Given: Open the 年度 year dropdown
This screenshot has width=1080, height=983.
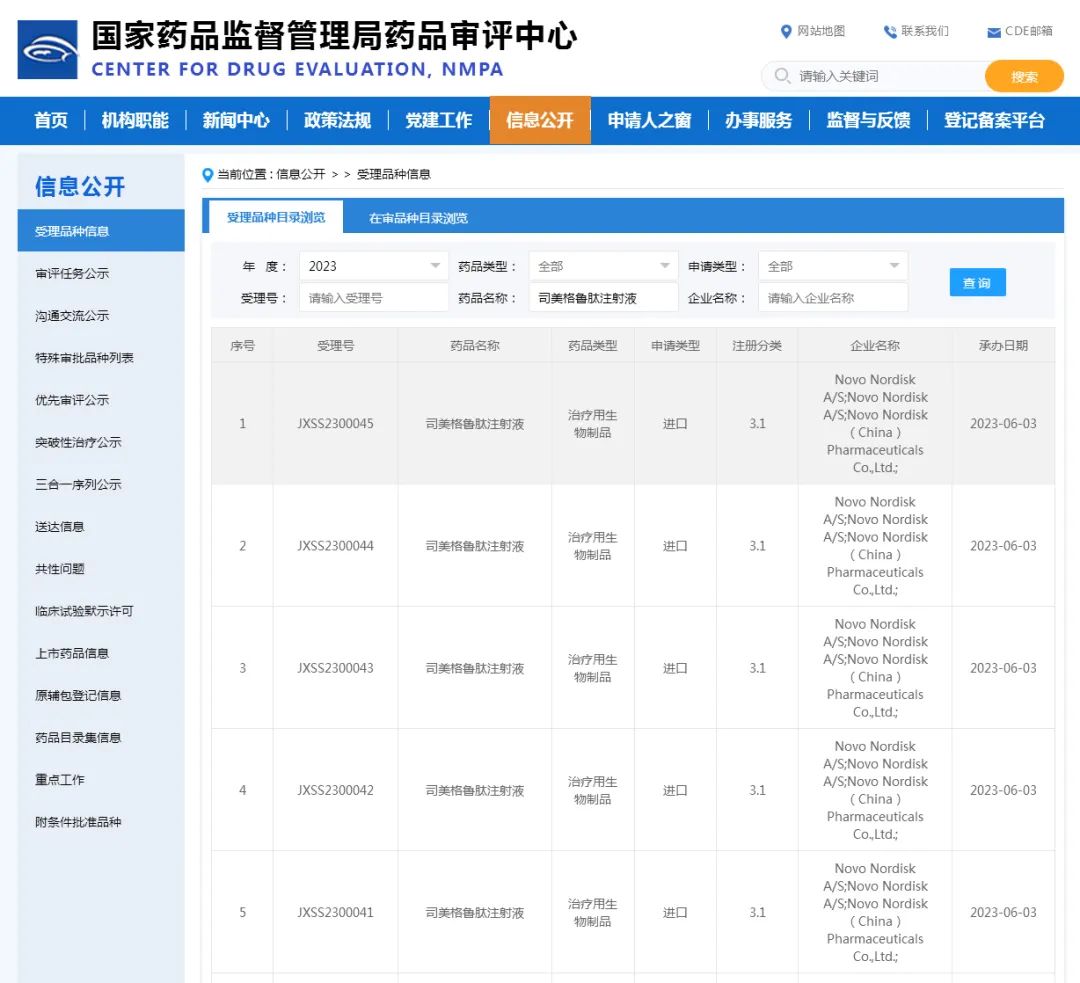Looking at the screenshot, I should (x=373, y=265).
